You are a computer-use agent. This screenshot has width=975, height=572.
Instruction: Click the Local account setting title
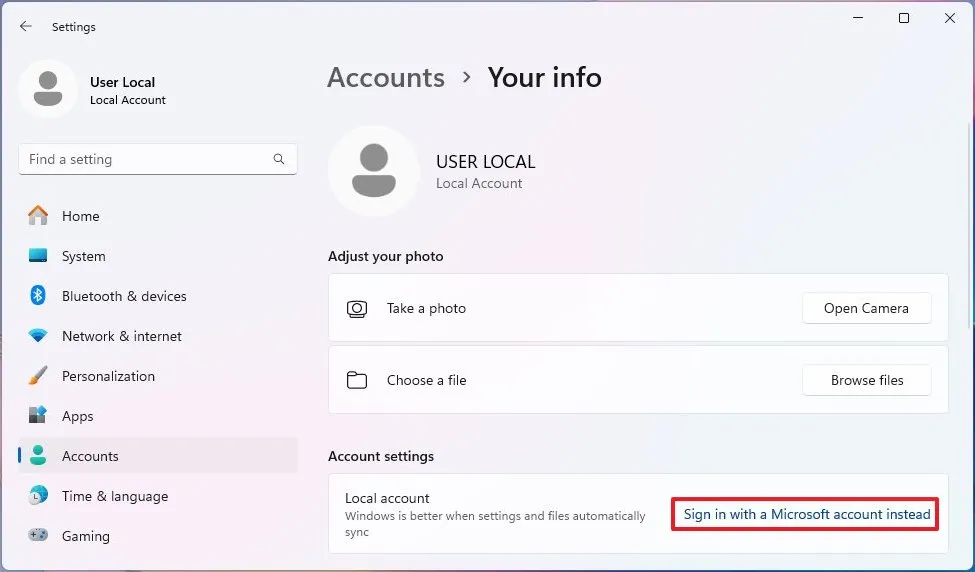tap(387, 498)
